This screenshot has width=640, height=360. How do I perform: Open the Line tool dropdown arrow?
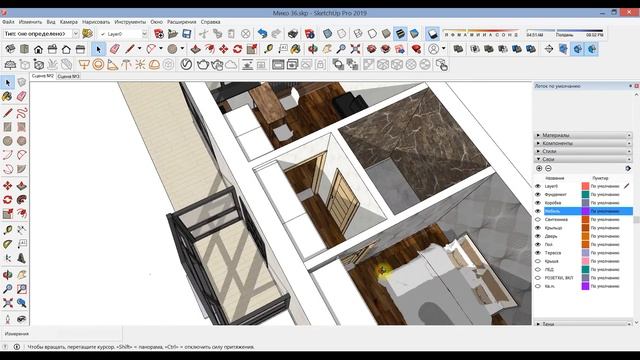[140, 49]
